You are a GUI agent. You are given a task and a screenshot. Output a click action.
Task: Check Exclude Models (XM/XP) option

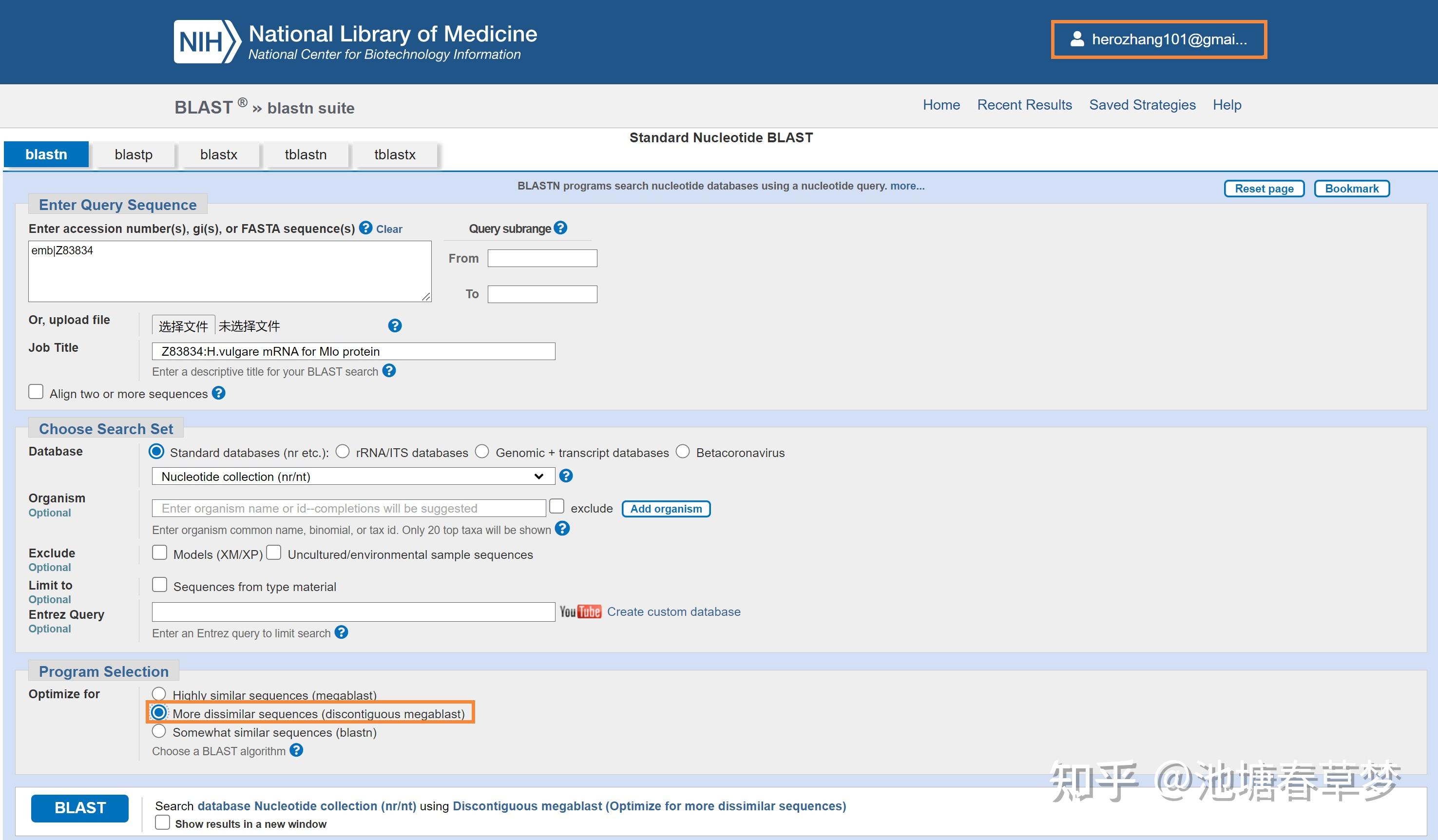pyautogui.click(x=160, y=553)
